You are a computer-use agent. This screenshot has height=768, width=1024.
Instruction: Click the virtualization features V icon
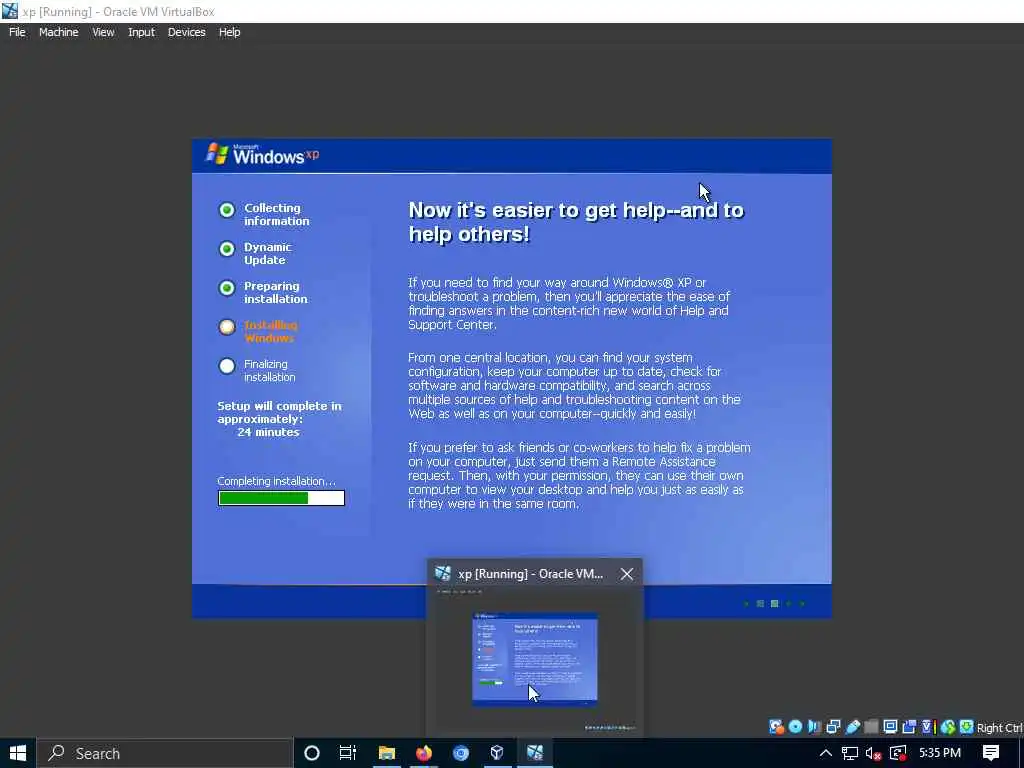[928, 727]
